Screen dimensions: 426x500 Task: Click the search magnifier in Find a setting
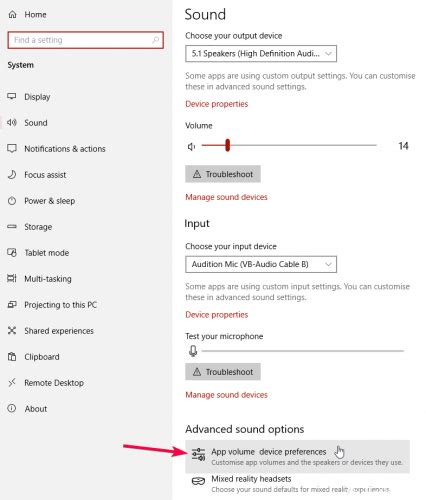155,40
